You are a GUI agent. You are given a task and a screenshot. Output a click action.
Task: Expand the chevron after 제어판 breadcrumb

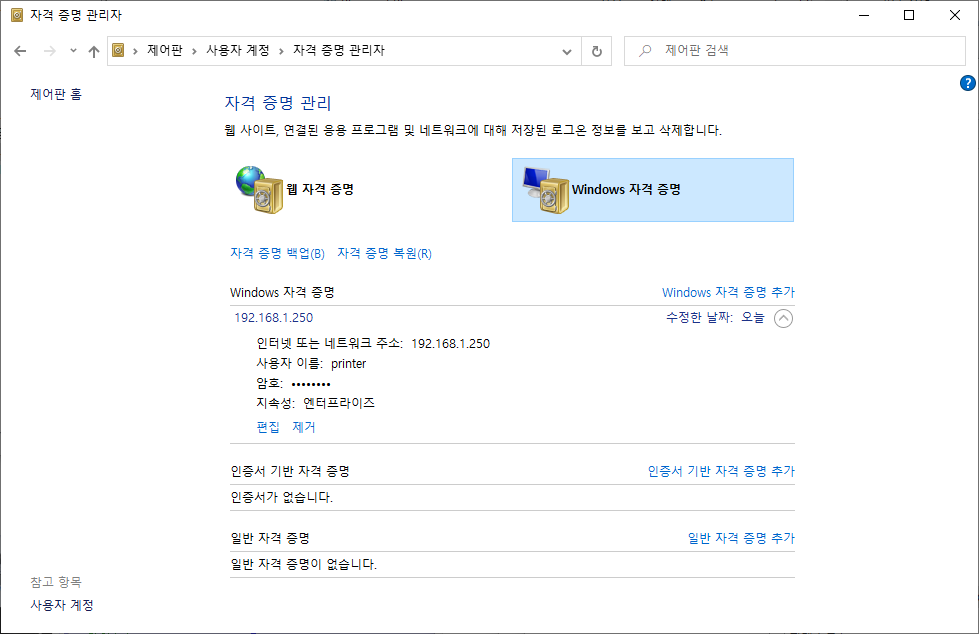coord(194,51)
